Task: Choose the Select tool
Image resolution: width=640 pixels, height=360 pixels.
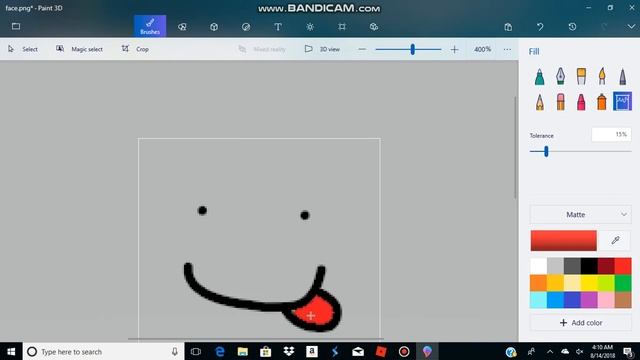Action: (23, 49)
